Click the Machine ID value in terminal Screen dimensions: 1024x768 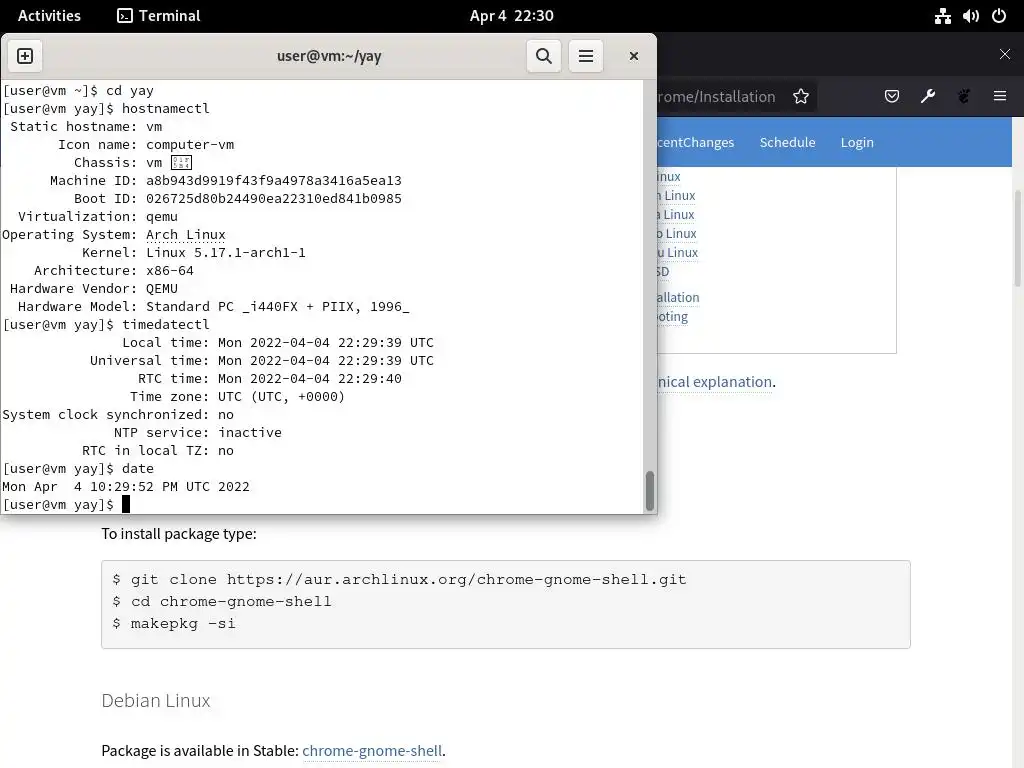click(x=274, y=181)
